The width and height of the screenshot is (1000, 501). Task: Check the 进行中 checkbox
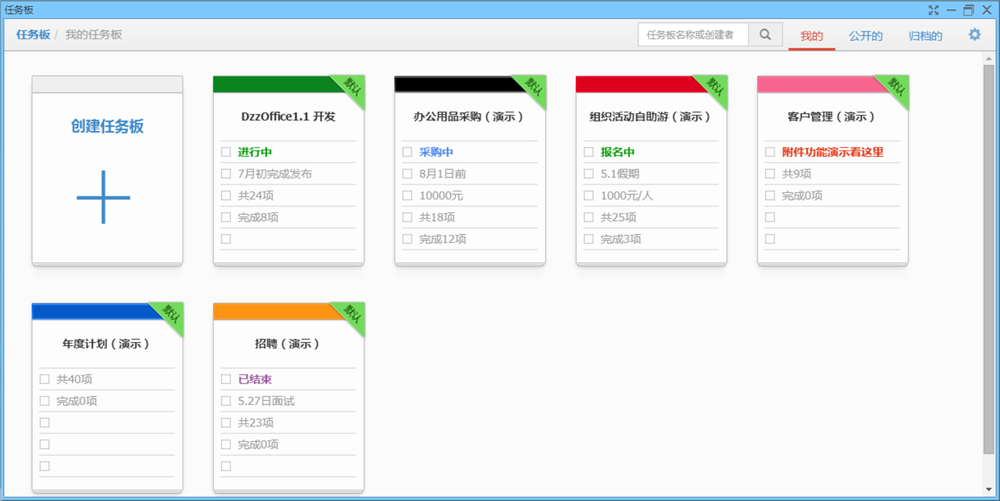pyautogui.click(x=226, y=152)
